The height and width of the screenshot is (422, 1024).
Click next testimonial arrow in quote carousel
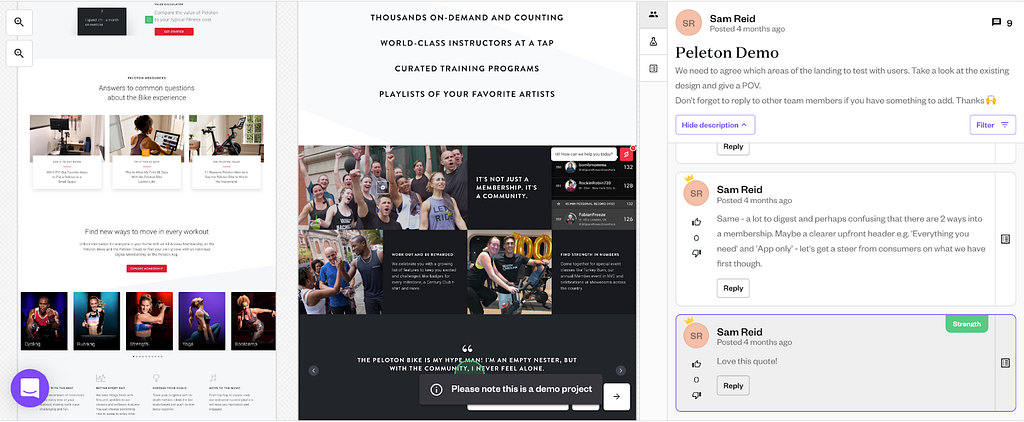click(620, 370)
